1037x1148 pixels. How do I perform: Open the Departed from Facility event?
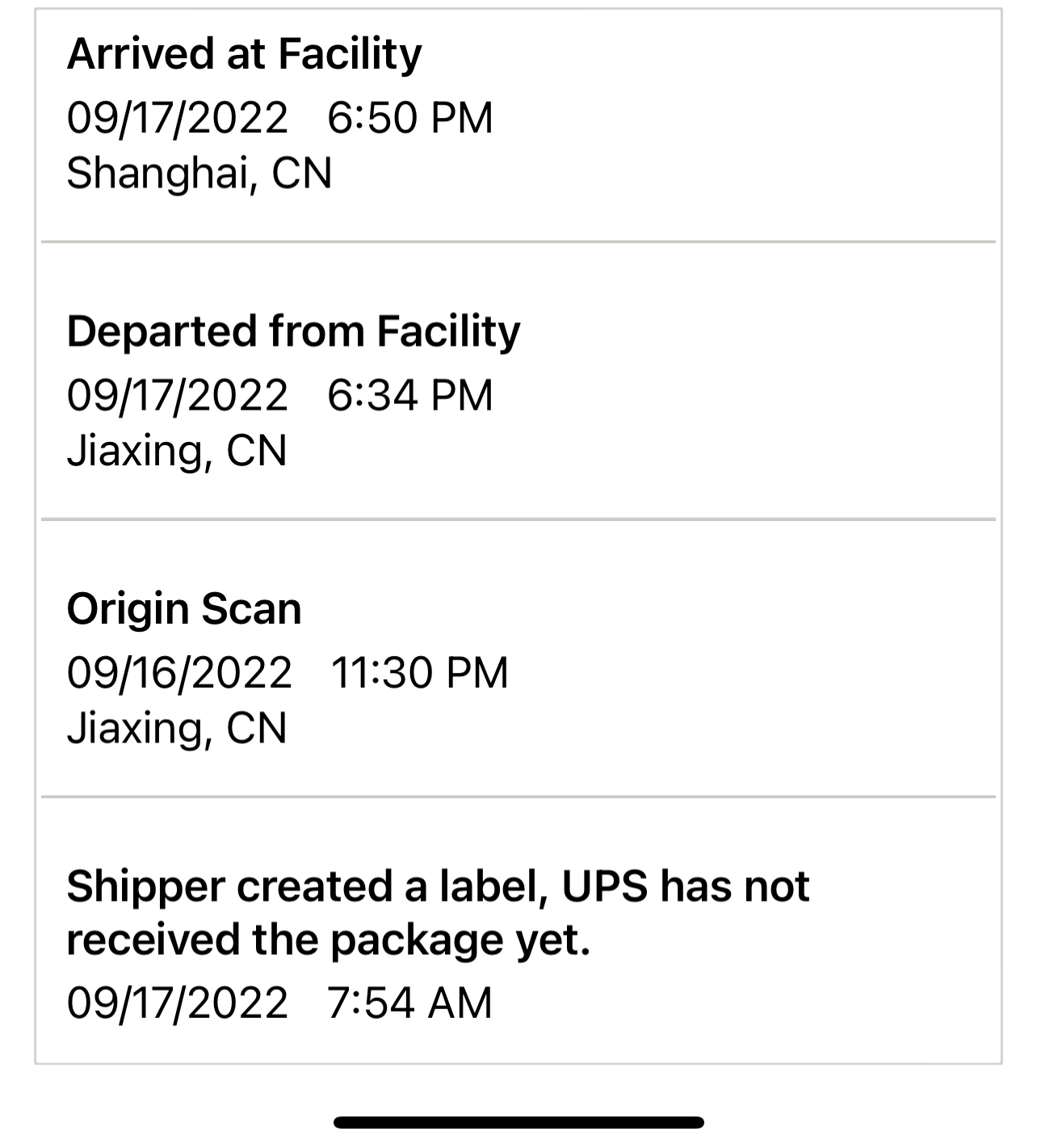pyautogui.click(x=293, y=332)
